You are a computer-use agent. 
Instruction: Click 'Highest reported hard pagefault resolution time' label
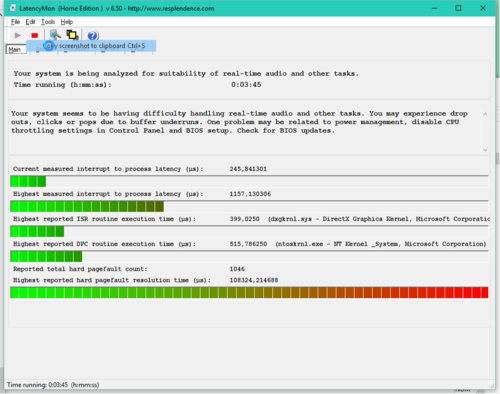tap(112, 280)
